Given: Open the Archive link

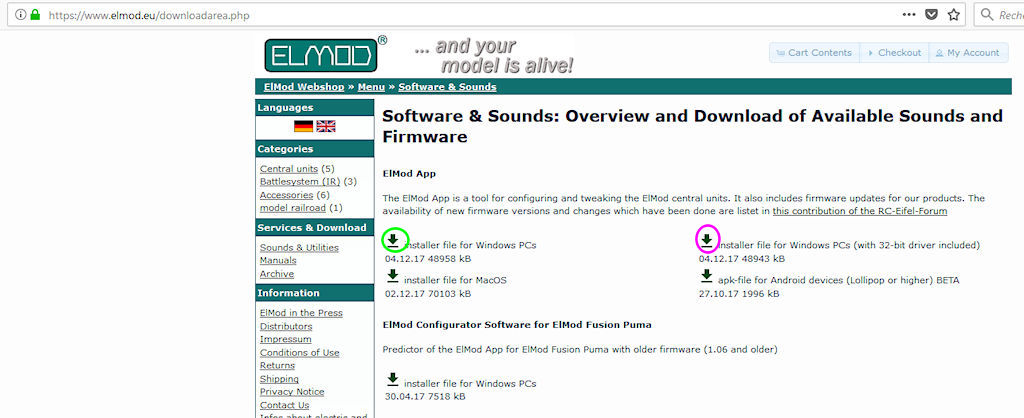Looking at the screenshot, I should pyautogui.click(x=277, y=274).
